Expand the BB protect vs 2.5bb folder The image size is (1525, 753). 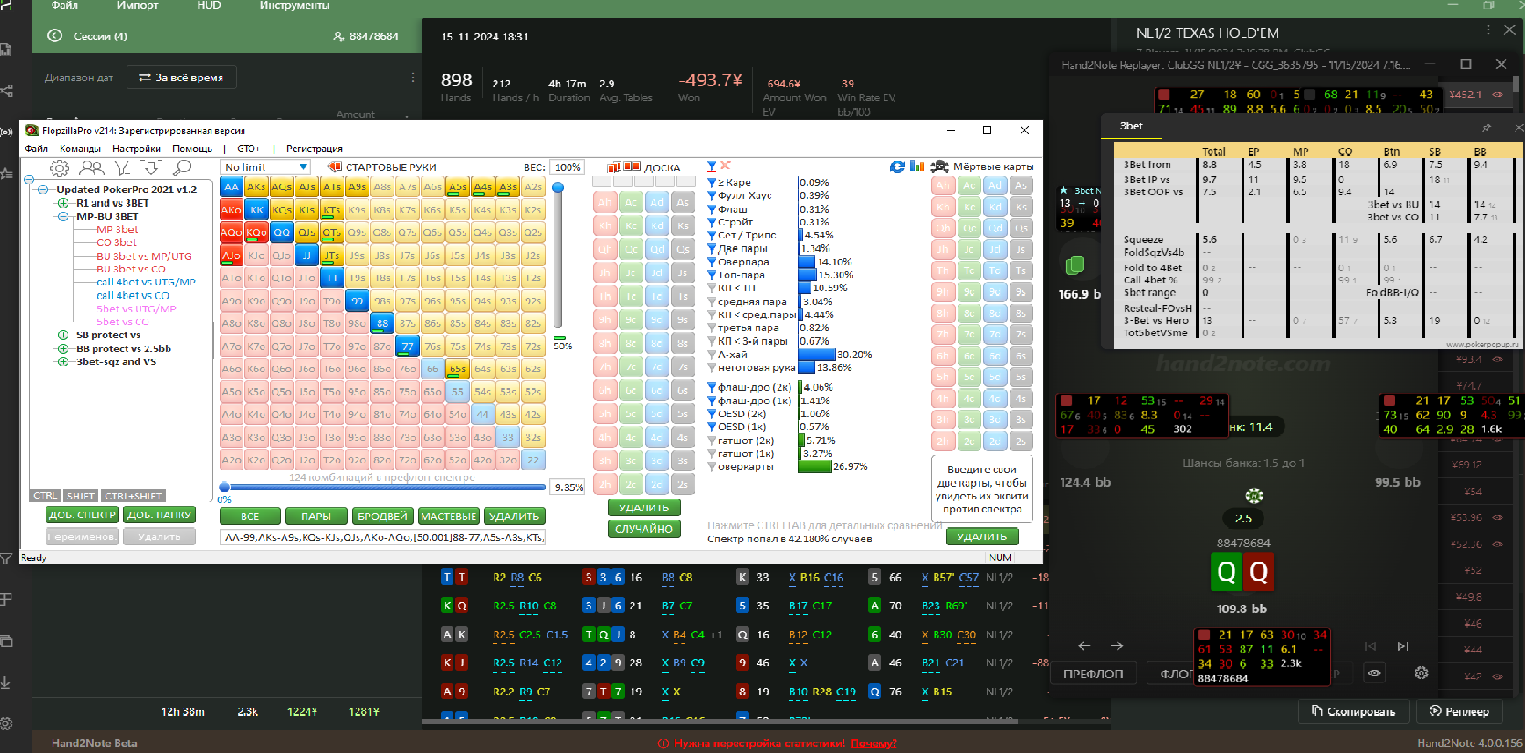[x=64, y=348]
